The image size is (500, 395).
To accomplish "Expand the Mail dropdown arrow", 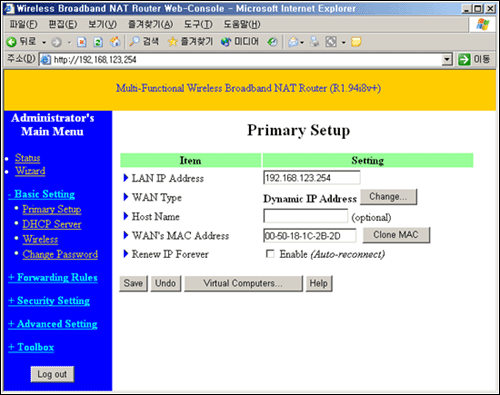I will click(x=302, y=42).
